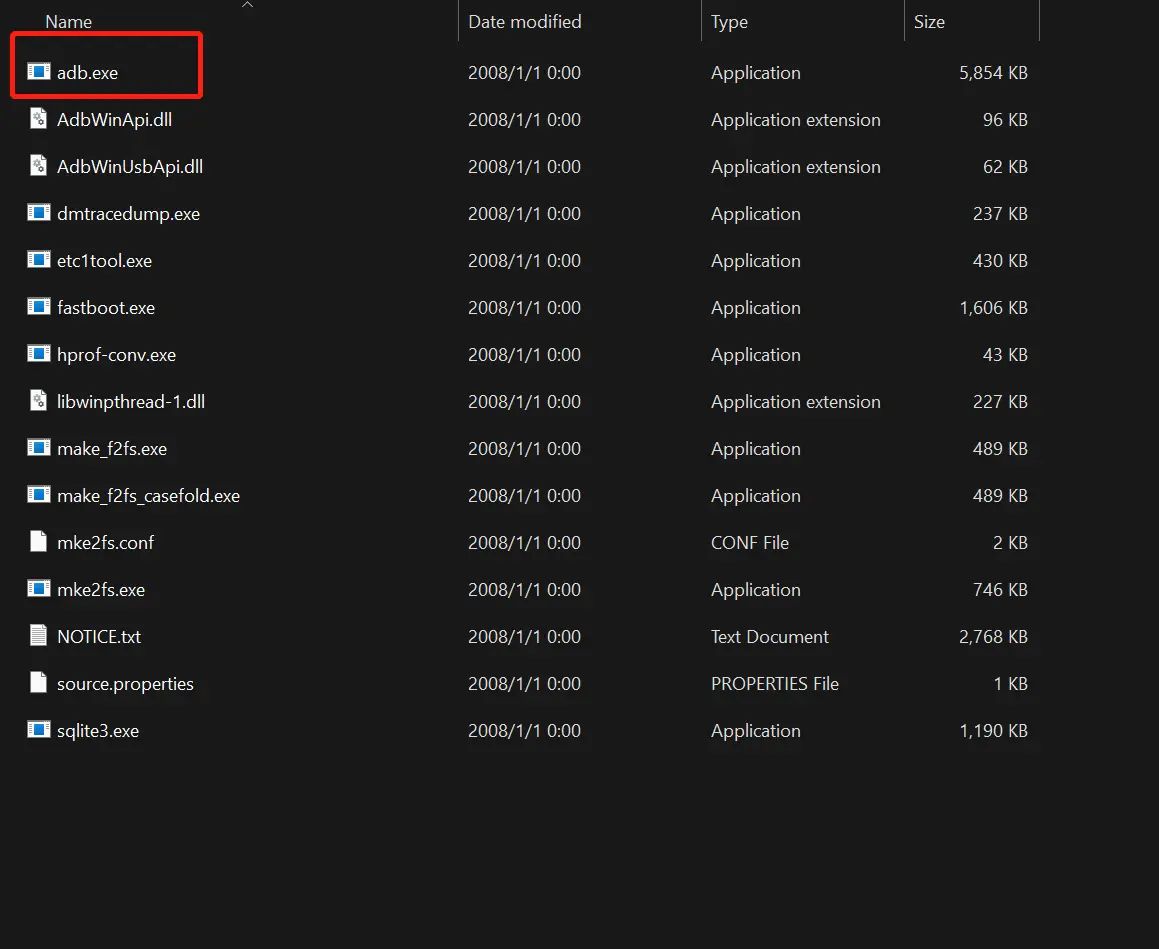Select the AdbWinUsbApi.dll file icon
Image resolution: width=1159 pixels, height=949 pixels.
pyautogui.click(x=38, y=166)
